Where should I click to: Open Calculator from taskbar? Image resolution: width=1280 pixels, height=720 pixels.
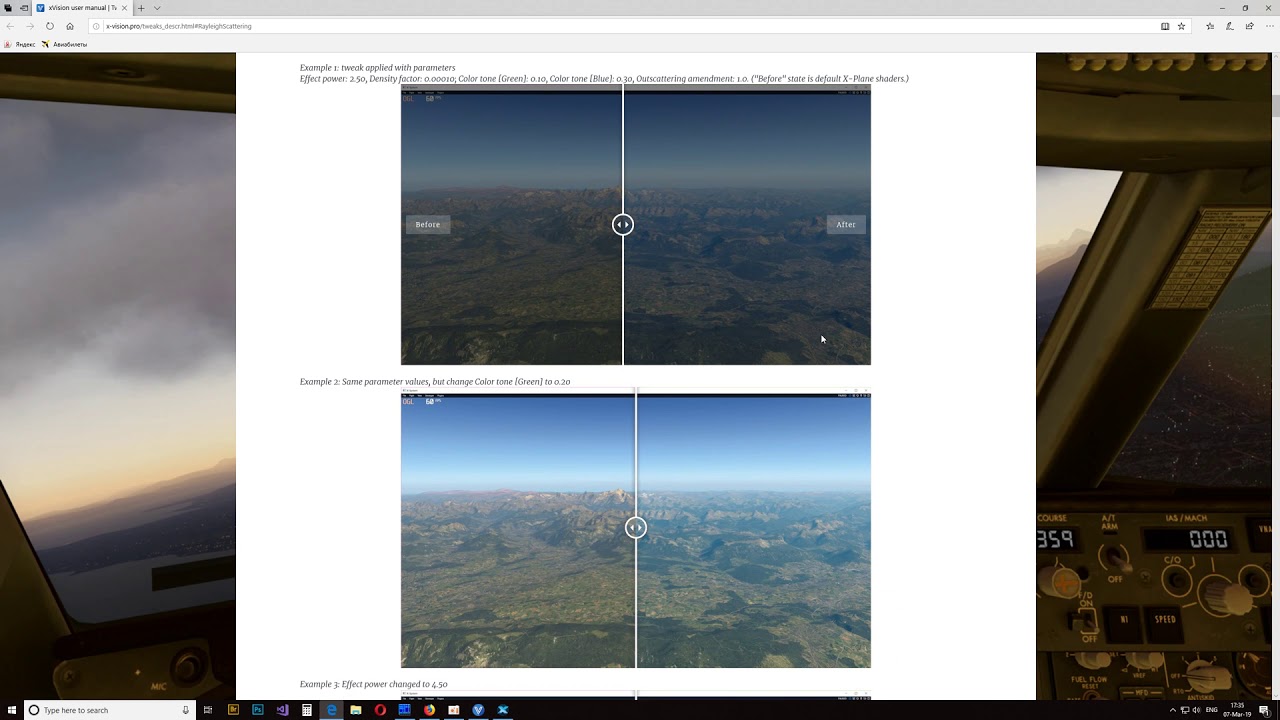307,710
